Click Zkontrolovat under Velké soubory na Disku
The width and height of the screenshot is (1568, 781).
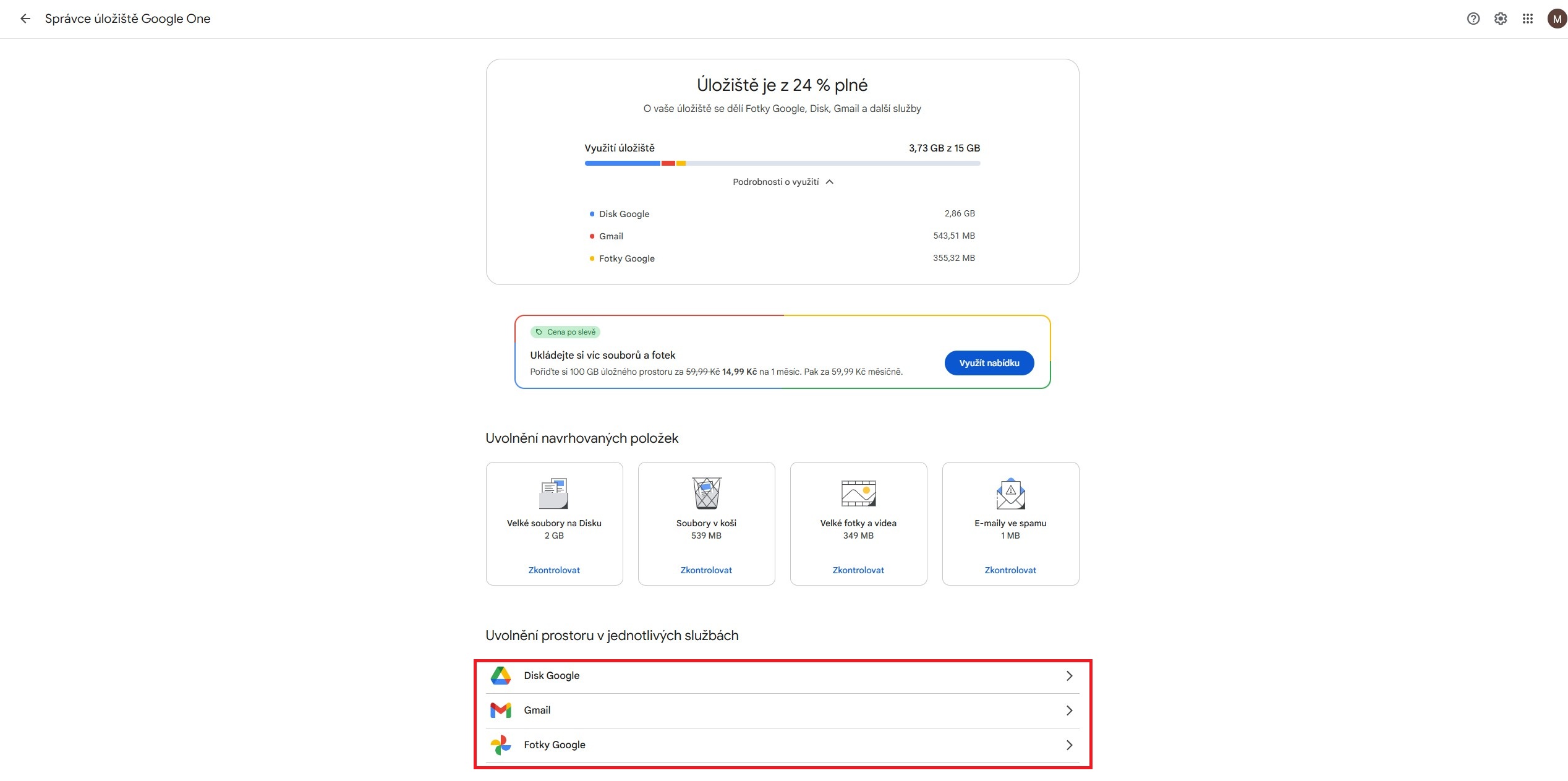pos(554,570)
